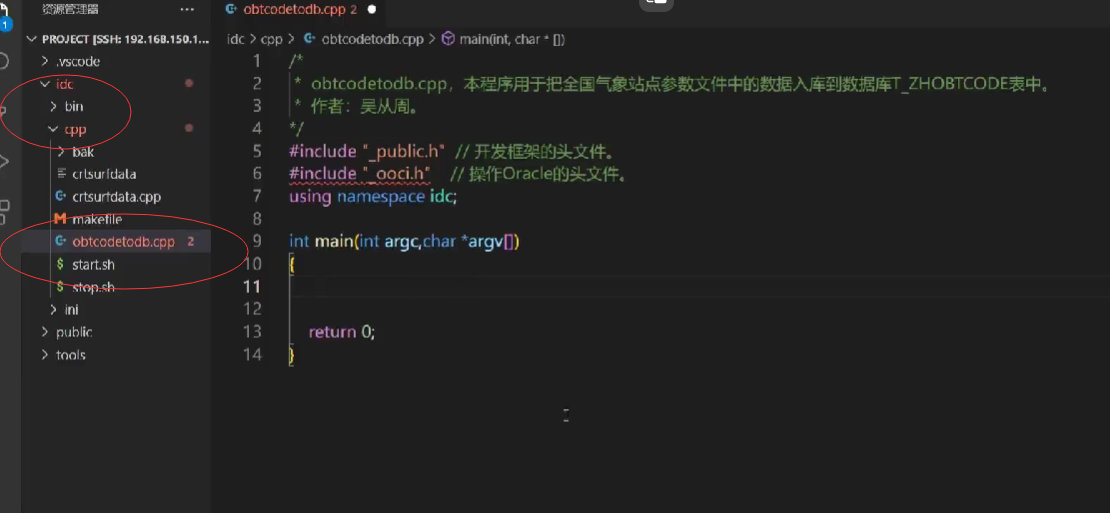
Task: Click line number 1 in the gutter
Action: (257, 61)
